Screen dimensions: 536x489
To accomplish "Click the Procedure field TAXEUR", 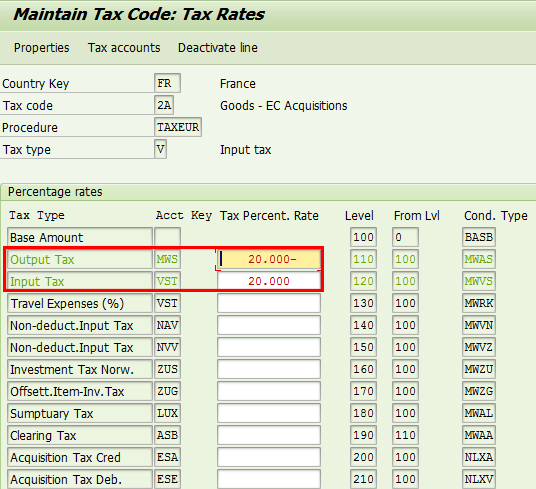I will point(178,127).
